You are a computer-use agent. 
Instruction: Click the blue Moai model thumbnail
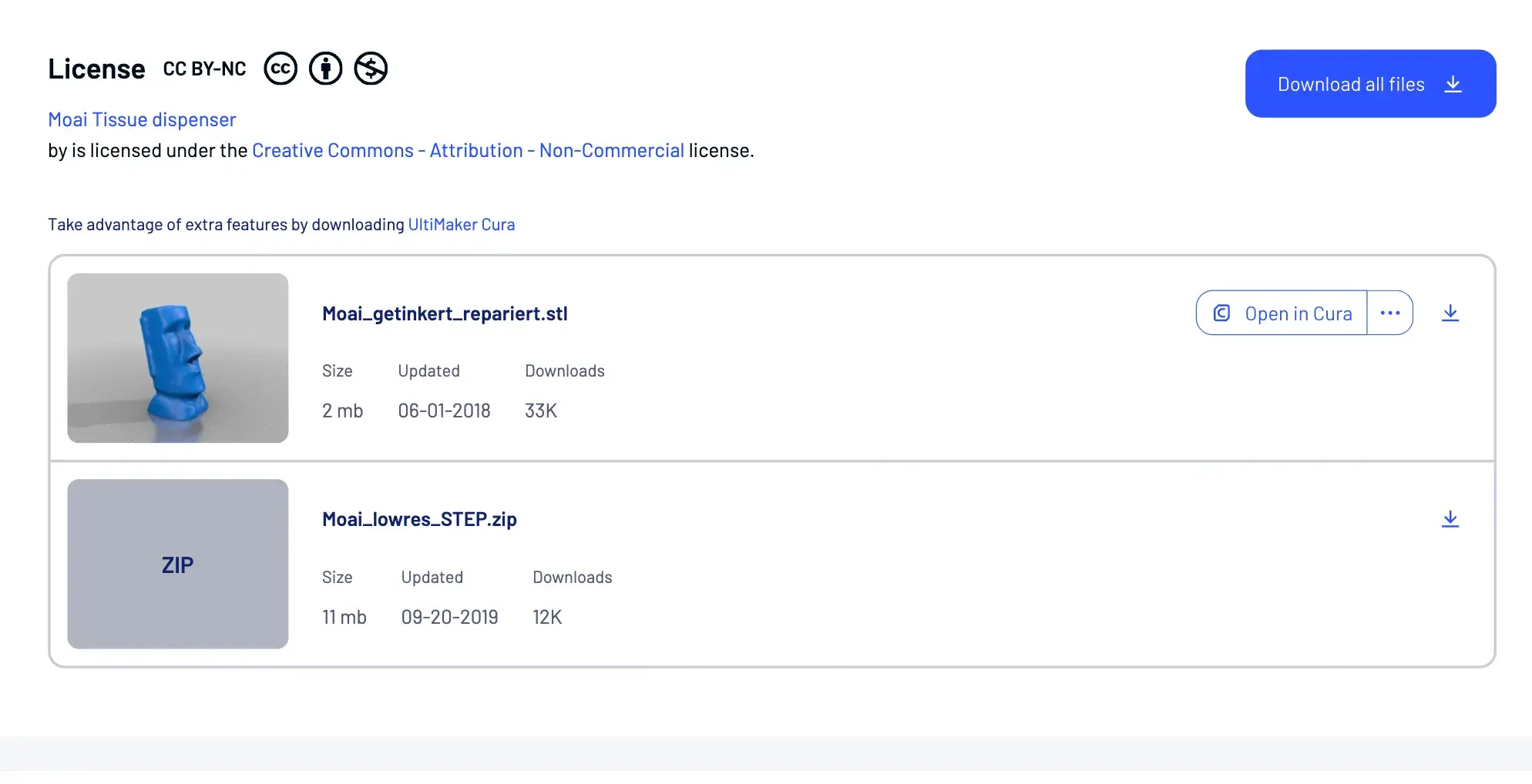tap(178, 358)
